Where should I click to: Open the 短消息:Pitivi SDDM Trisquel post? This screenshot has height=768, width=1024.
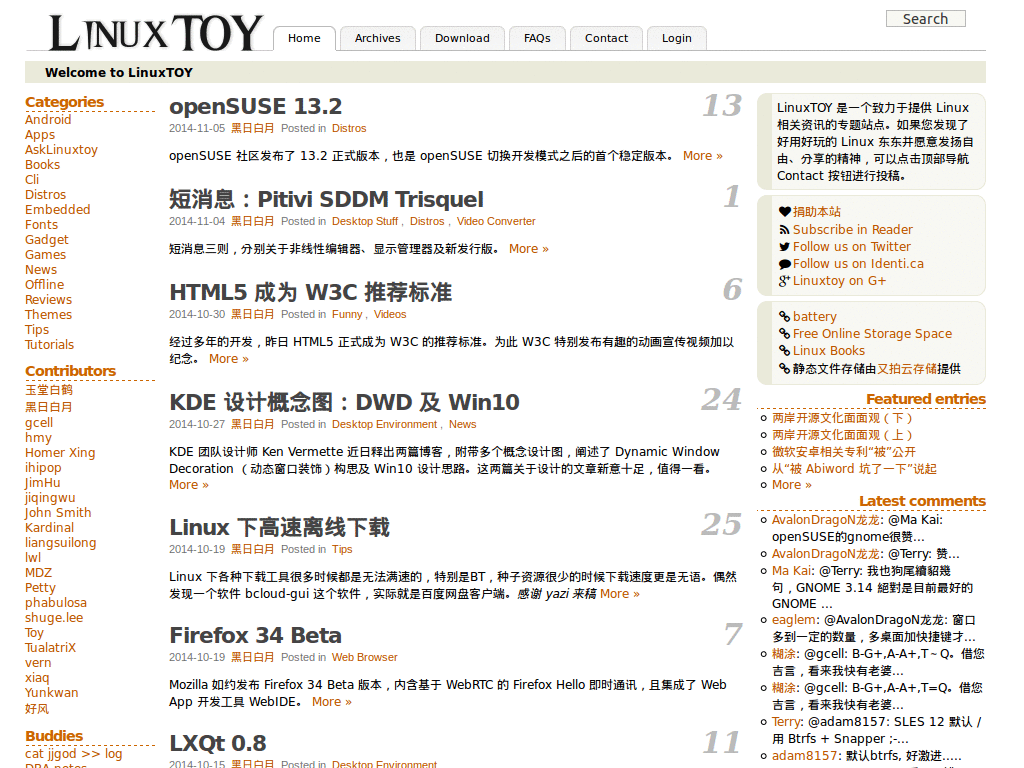click(x=326, y=199)
